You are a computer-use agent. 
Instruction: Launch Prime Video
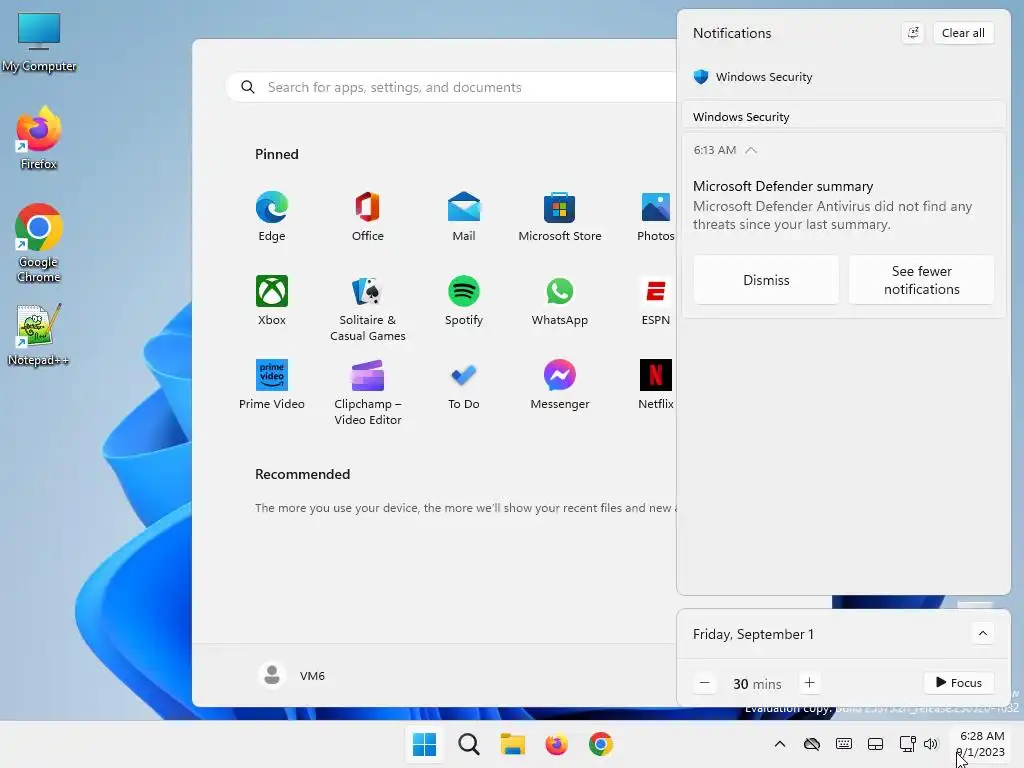[272, 385]
